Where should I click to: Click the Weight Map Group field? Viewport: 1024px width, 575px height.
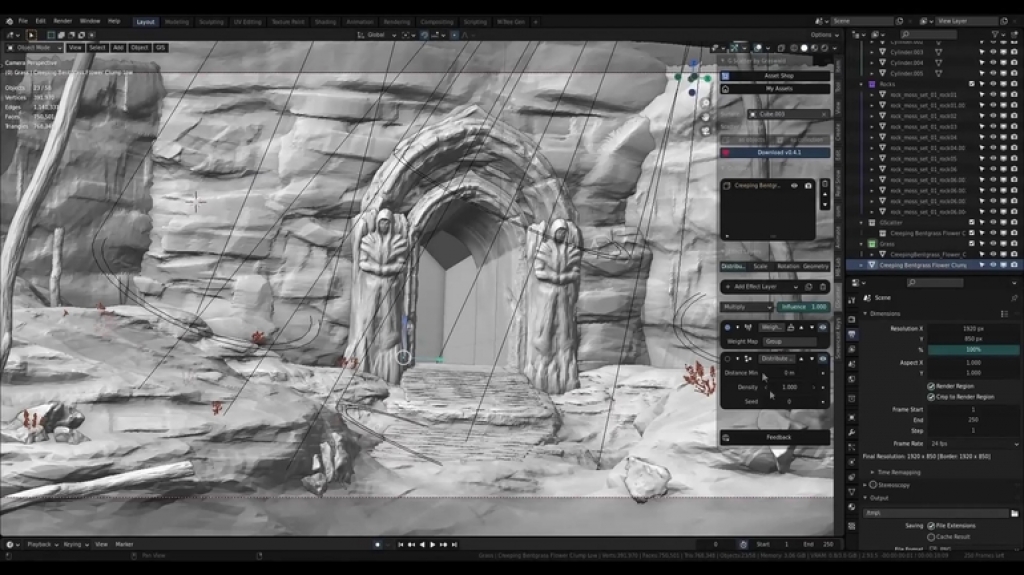pyautogui.click(x=790, y=341)
